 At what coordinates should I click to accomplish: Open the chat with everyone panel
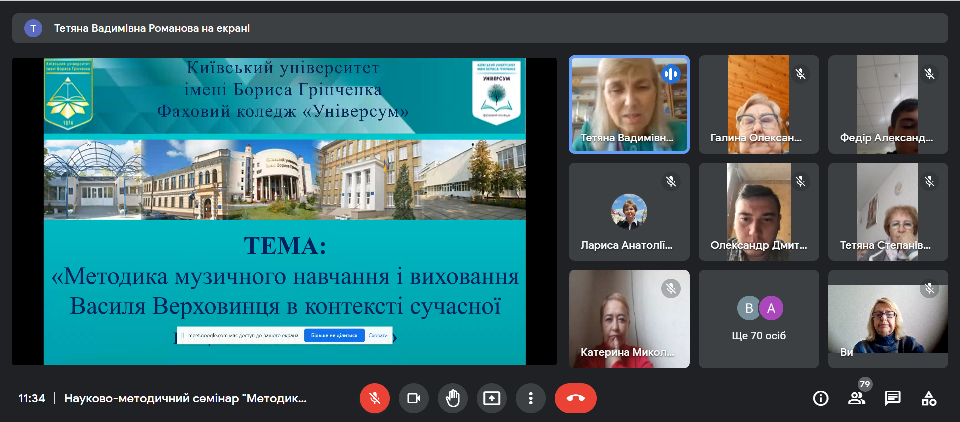(893, 398)
